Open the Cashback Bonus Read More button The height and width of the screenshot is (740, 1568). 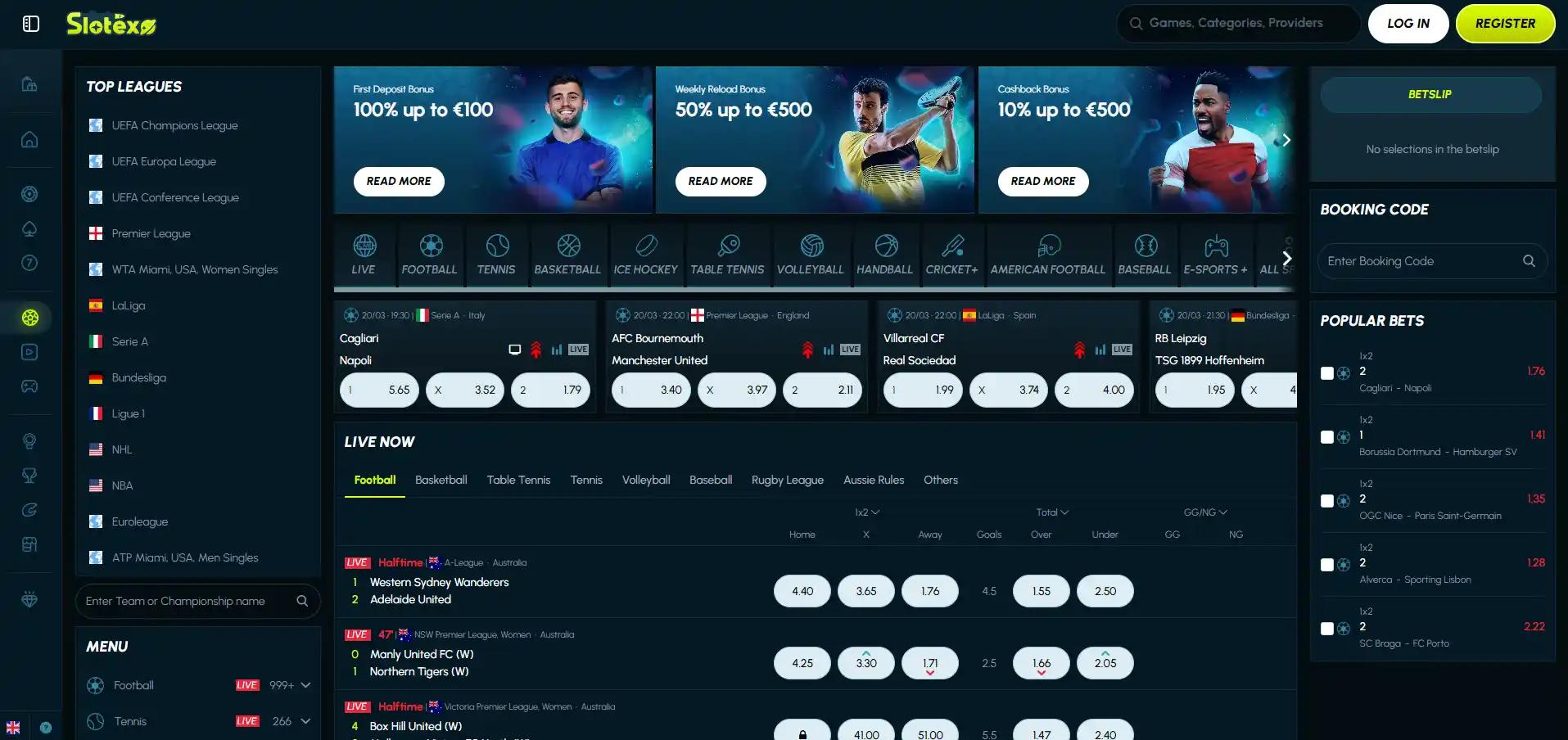tap(1043, 181)
